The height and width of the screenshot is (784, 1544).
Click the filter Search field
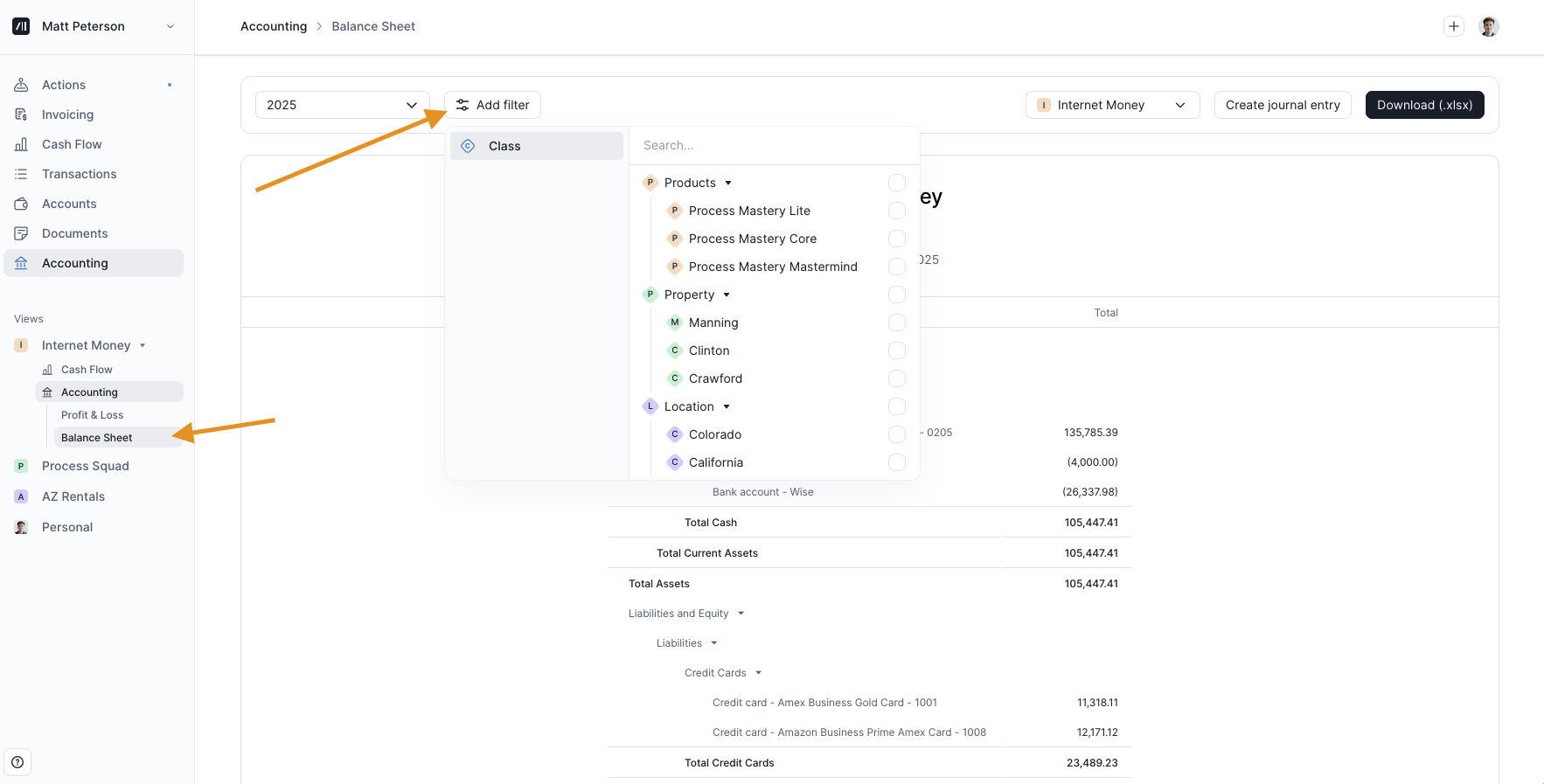(774, 145)
